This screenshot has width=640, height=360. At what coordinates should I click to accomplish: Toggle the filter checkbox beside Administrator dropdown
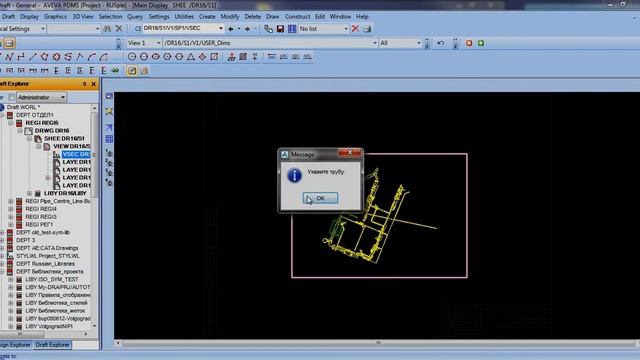pos(11,97)
